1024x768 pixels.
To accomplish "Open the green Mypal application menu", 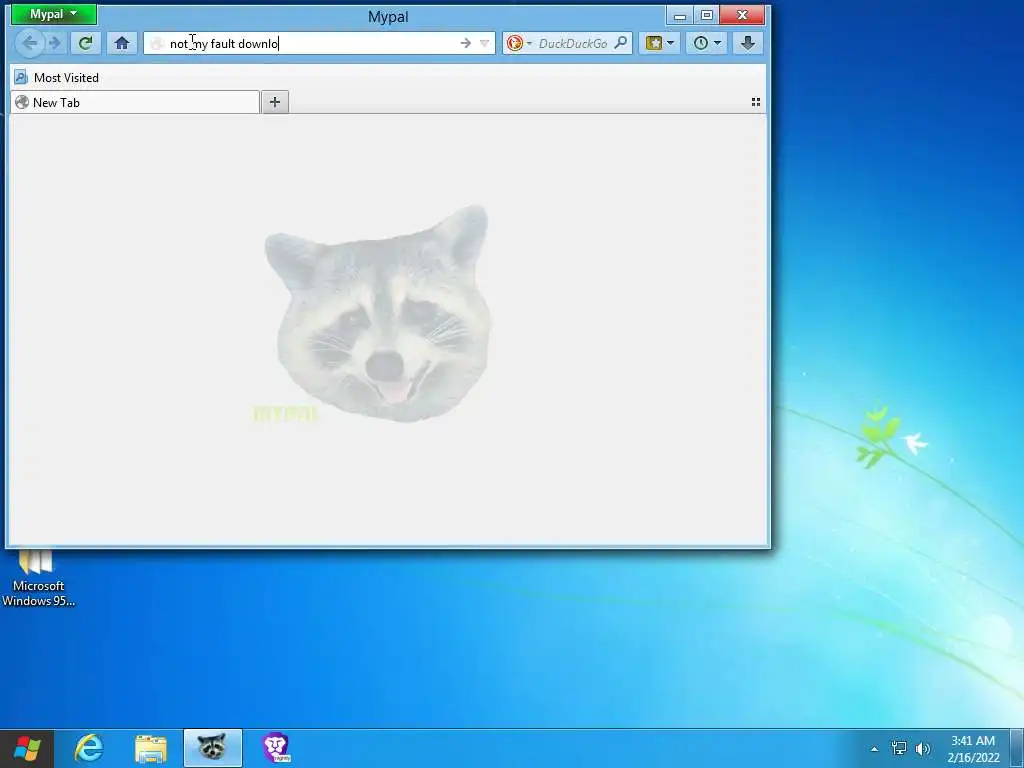I will tap(54, 14).
